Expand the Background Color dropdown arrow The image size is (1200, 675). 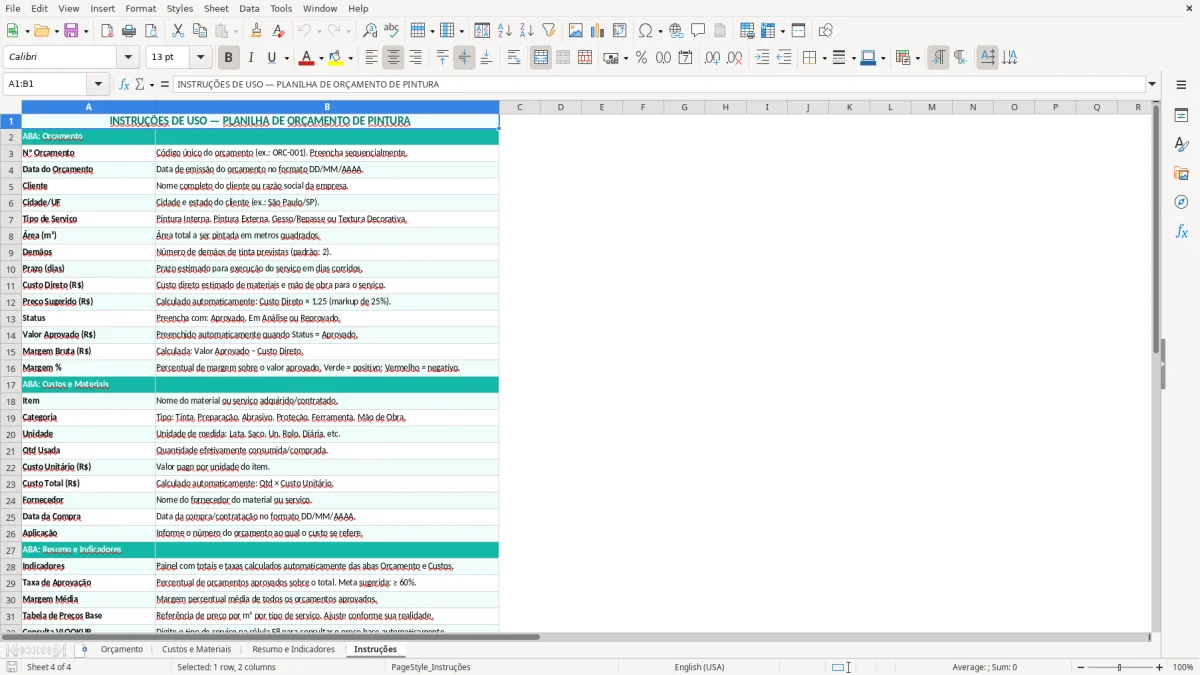[350, 58]
